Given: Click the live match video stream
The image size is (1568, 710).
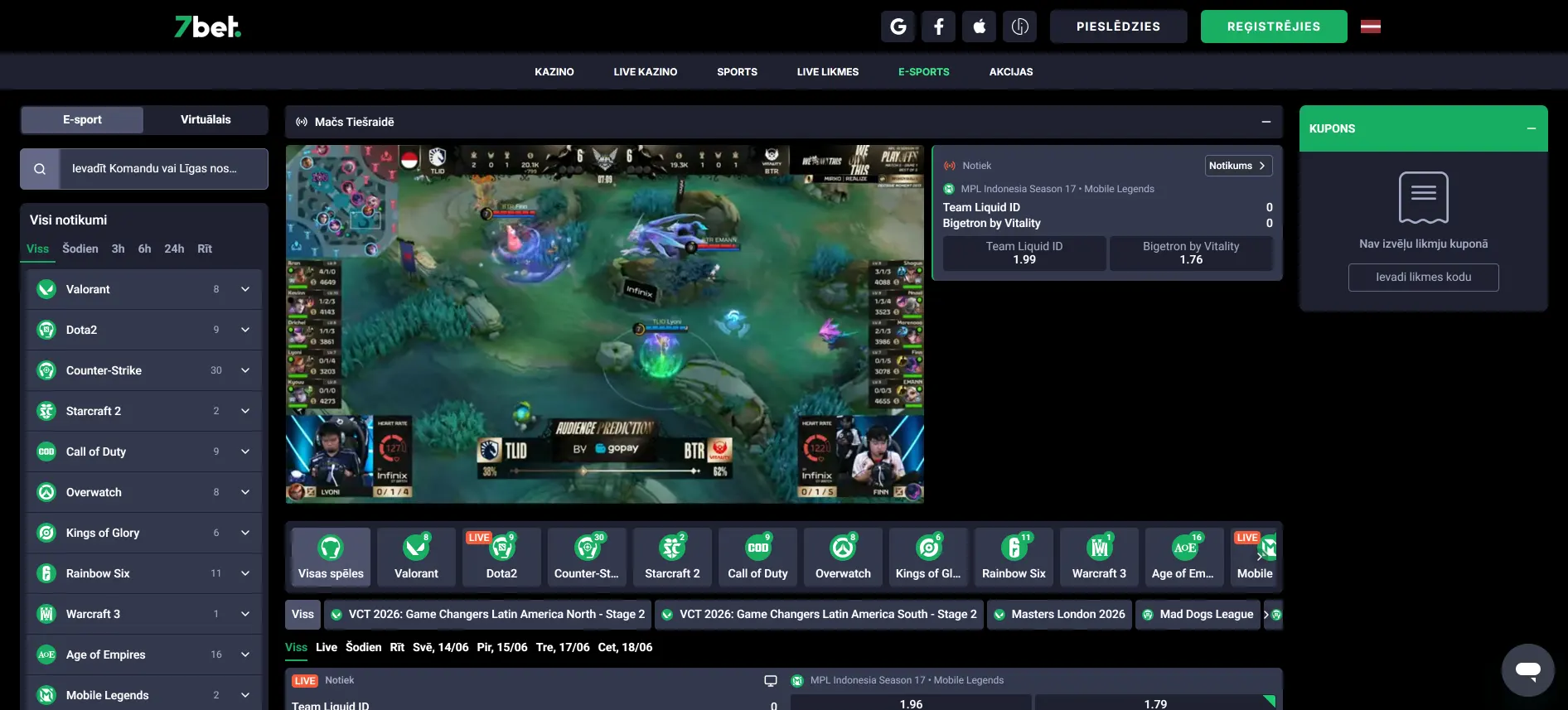Looking at the screenshot, I should [x=605, y=324].
